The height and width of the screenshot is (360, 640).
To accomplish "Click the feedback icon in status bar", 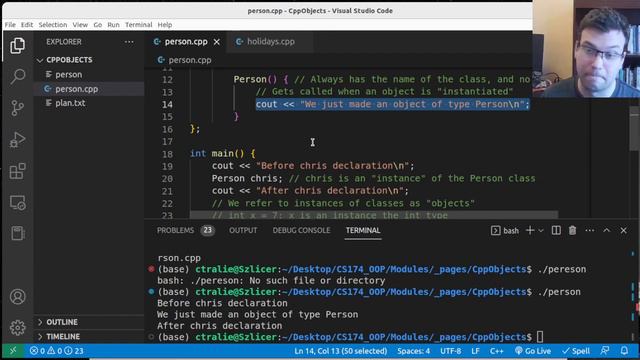I will pos(605,351).
